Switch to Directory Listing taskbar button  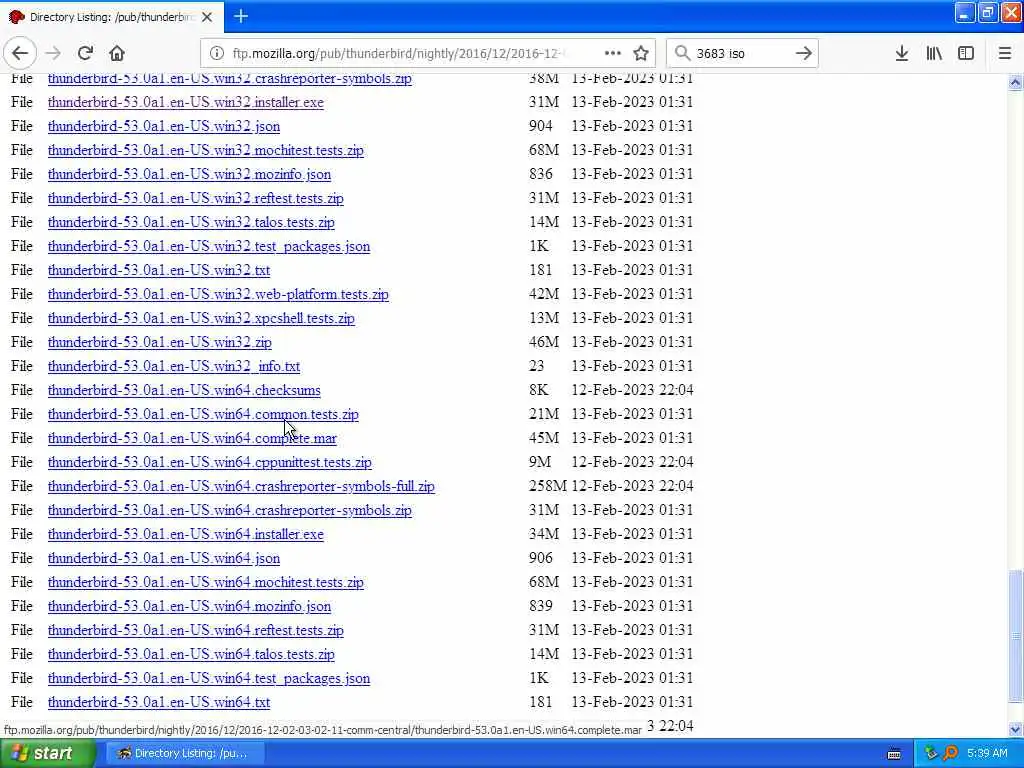pyautogui.click(x=185, y=753)
